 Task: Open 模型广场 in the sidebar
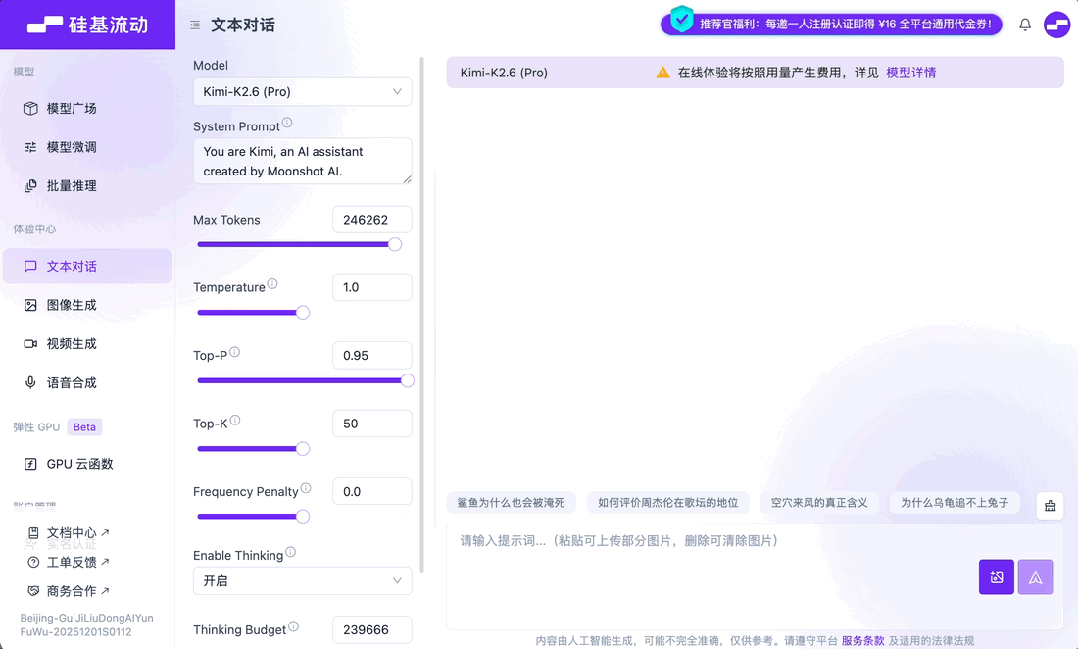pos(87,109)
